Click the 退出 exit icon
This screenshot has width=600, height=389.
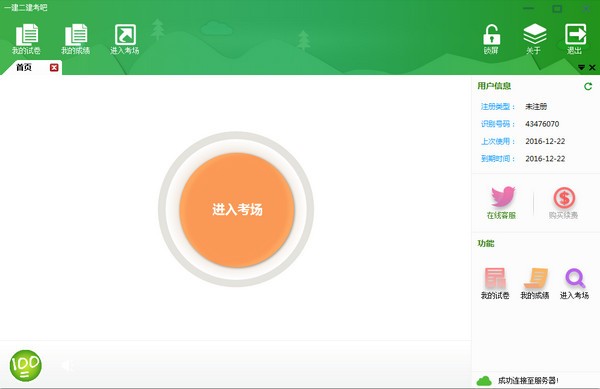(x=575, y=39)
